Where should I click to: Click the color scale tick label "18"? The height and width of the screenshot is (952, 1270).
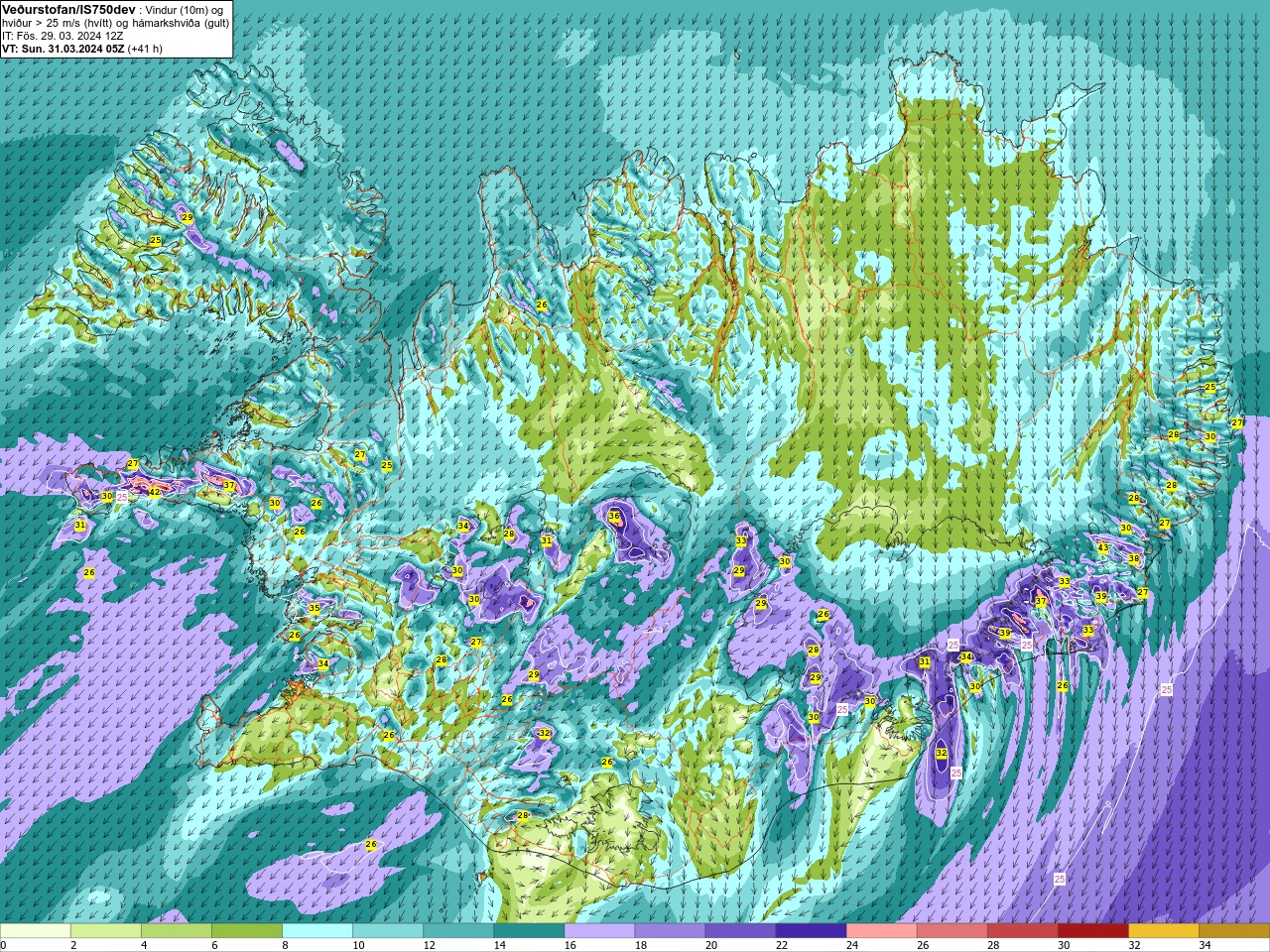(x=640, y=945)
